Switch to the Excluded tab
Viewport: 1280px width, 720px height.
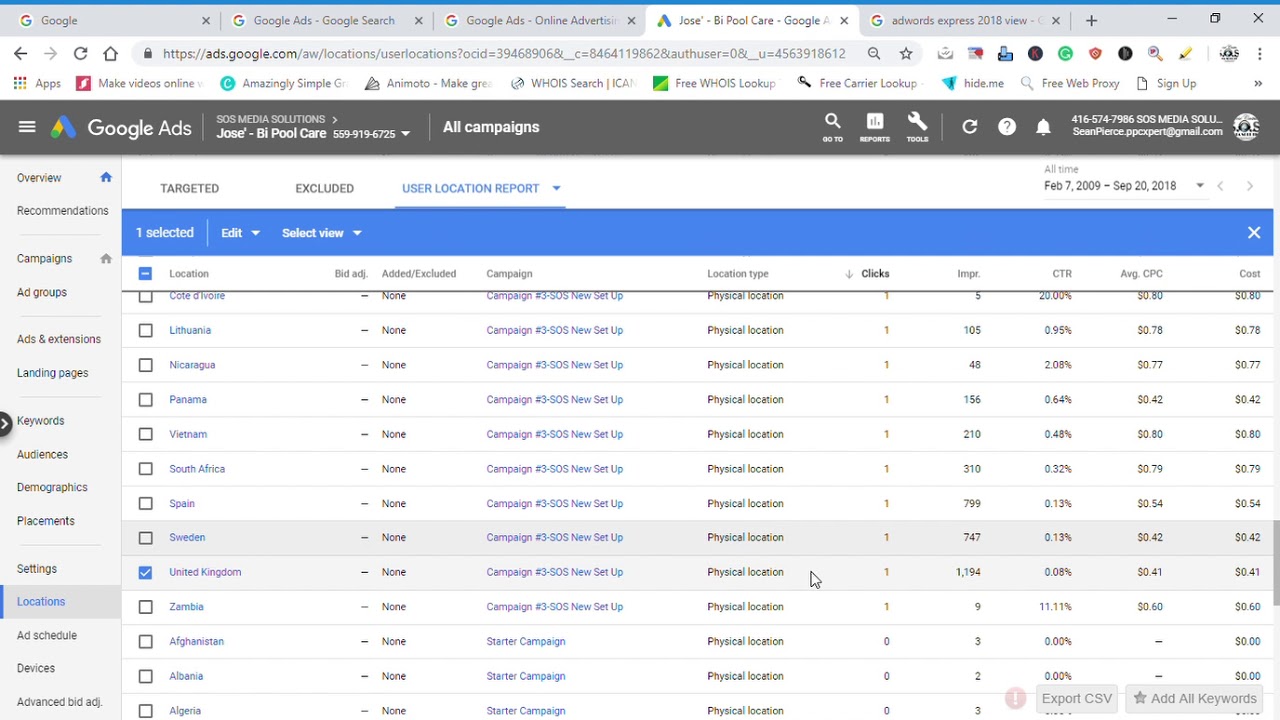point(324,188)
